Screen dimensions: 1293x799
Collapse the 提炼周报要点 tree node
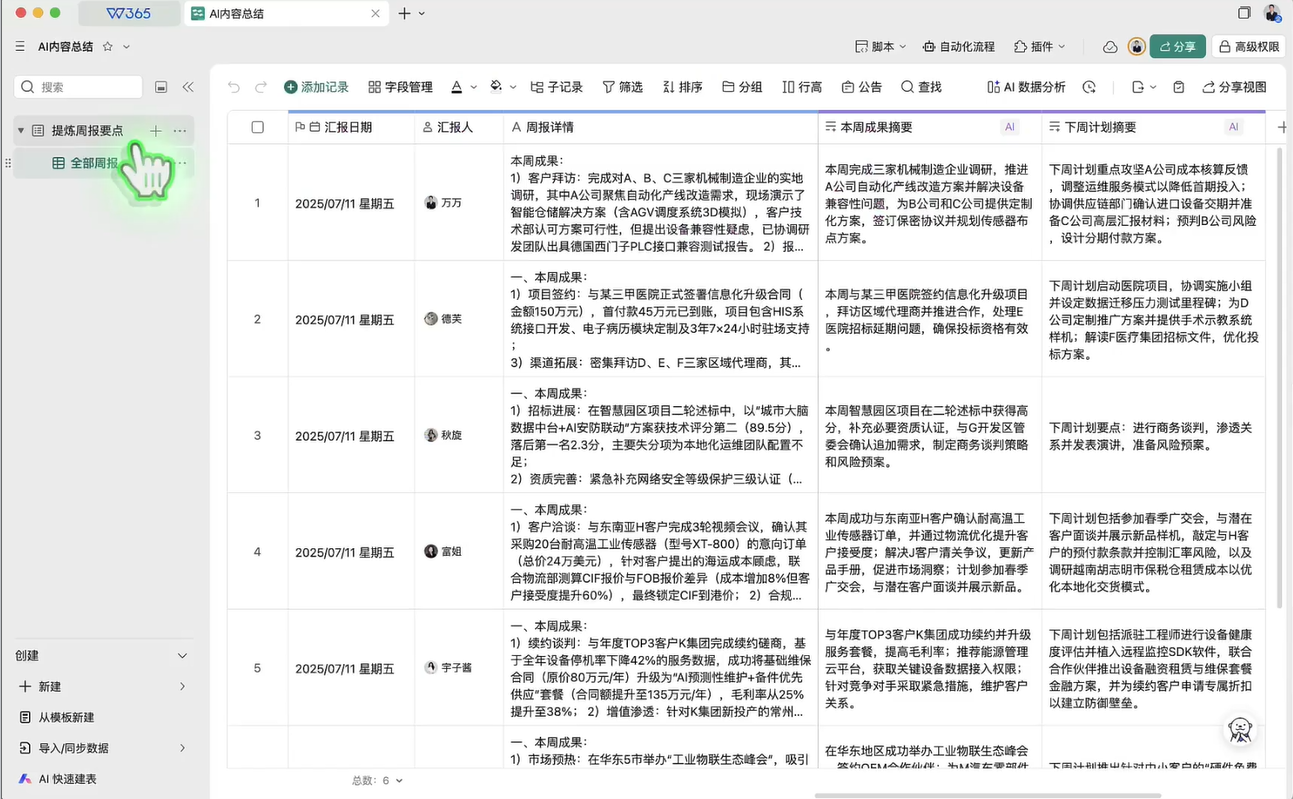point(21,131)
